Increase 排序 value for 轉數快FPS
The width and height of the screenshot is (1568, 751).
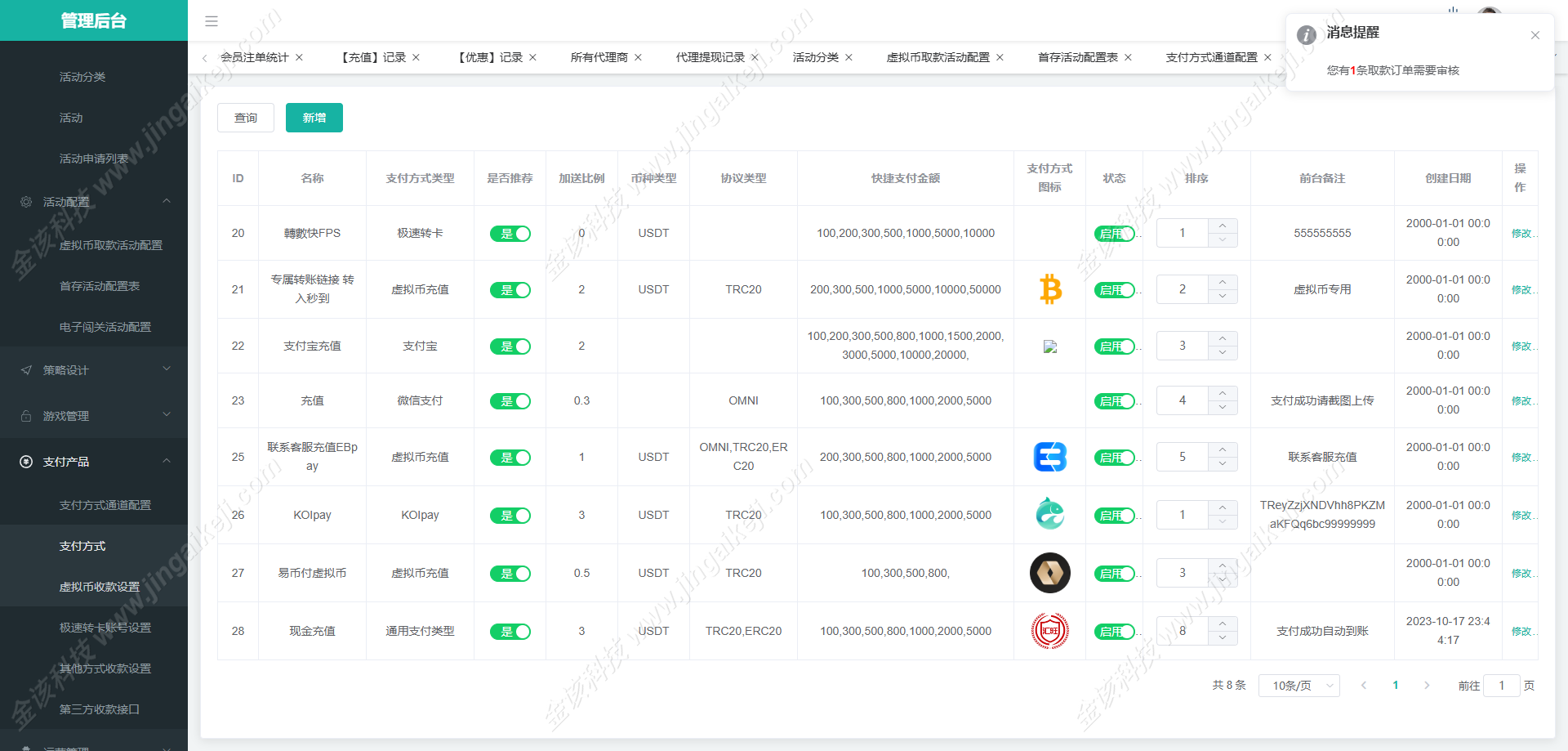tap(1223, 226)
